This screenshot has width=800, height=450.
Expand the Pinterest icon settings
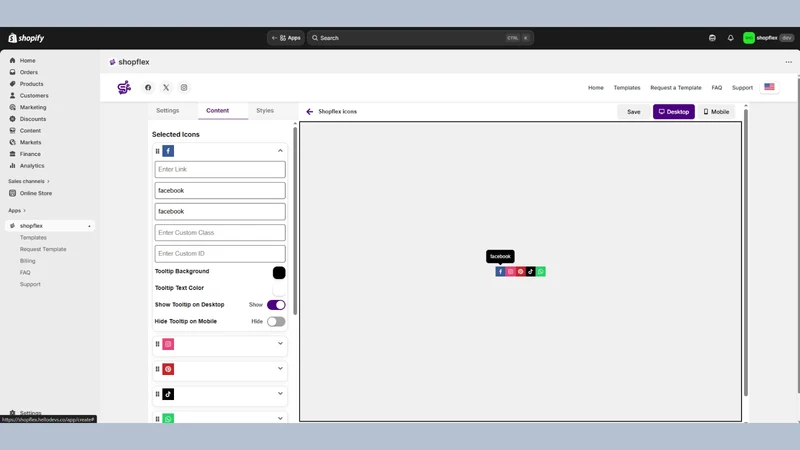(280, 368)
